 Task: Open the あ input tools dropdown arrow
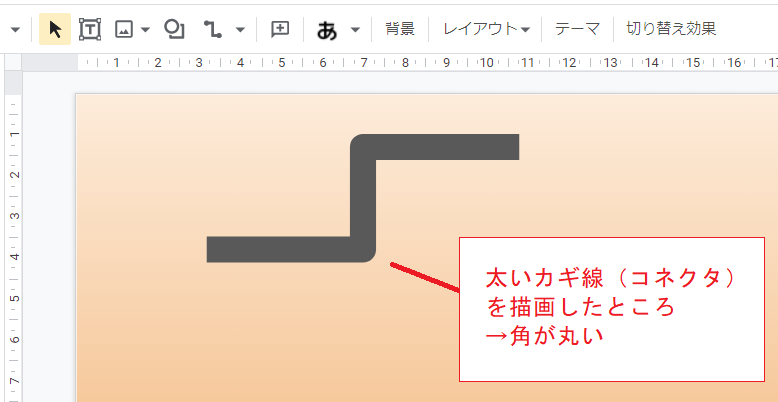tap(355, 30)
